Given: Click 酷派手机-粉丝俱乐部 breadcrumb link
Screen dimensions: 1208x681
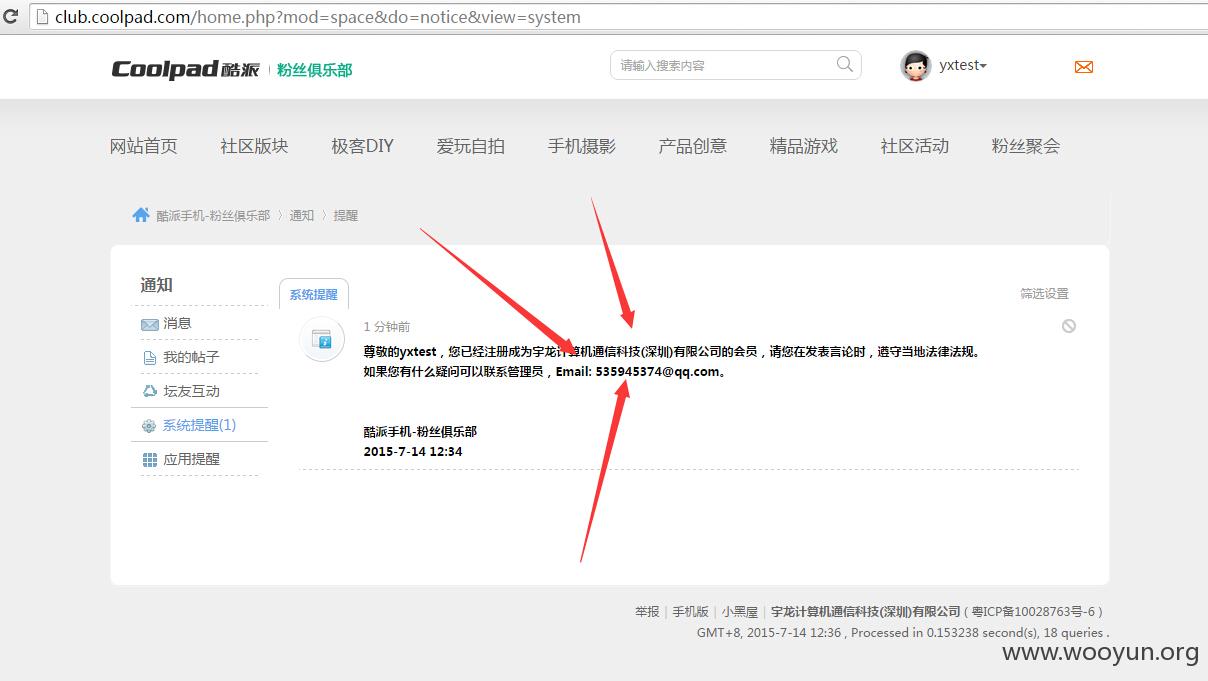Looking at the screenshot, I should coord(213,215).
